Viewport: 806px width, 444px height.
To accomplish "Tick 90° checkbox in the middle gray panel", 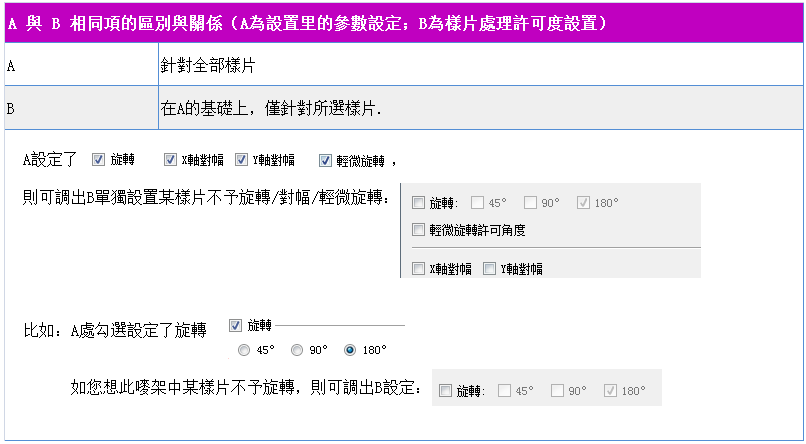I will pos(531,203).
